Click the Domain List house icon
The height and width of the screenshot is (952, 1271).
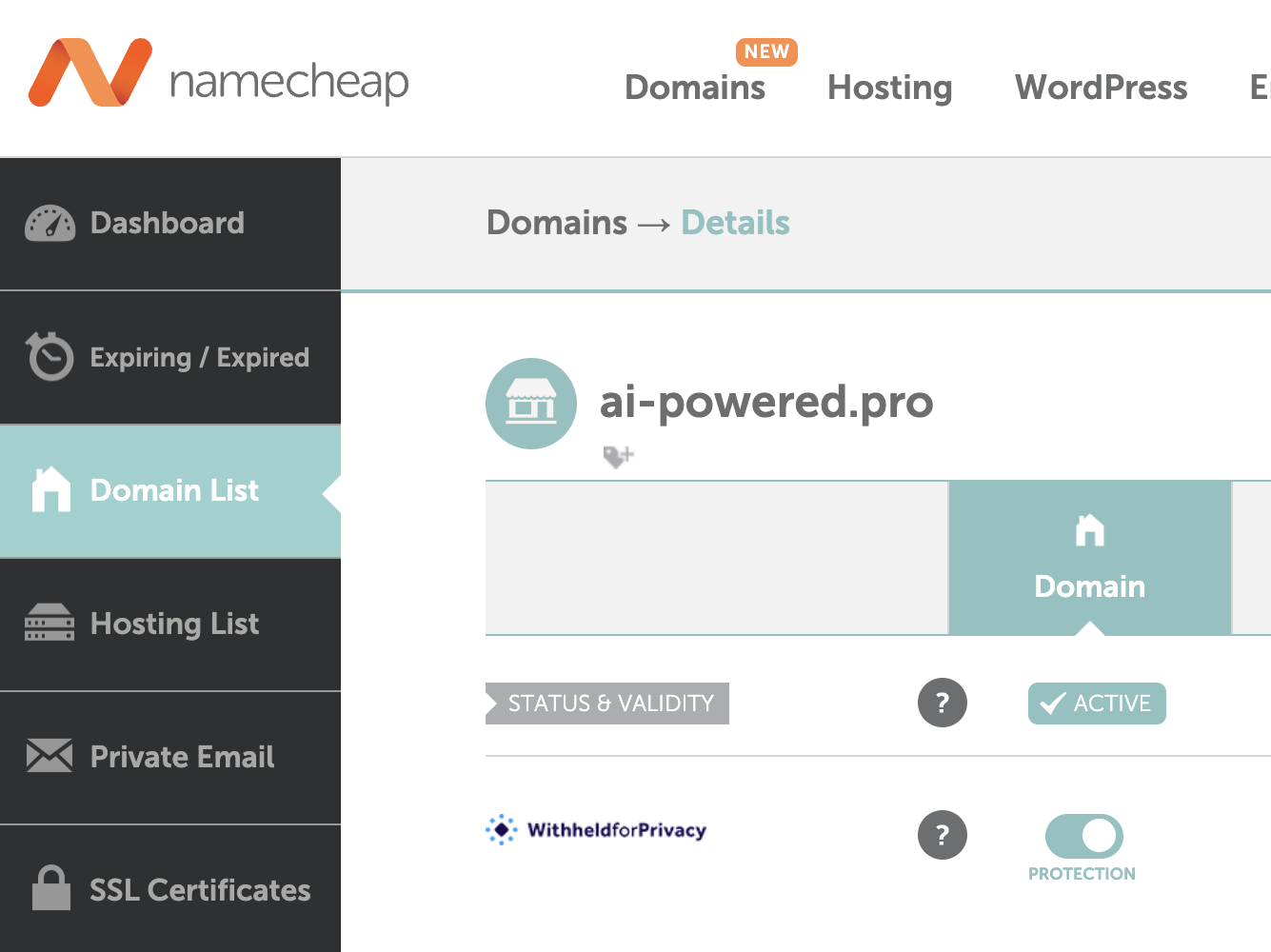point(51,489)
